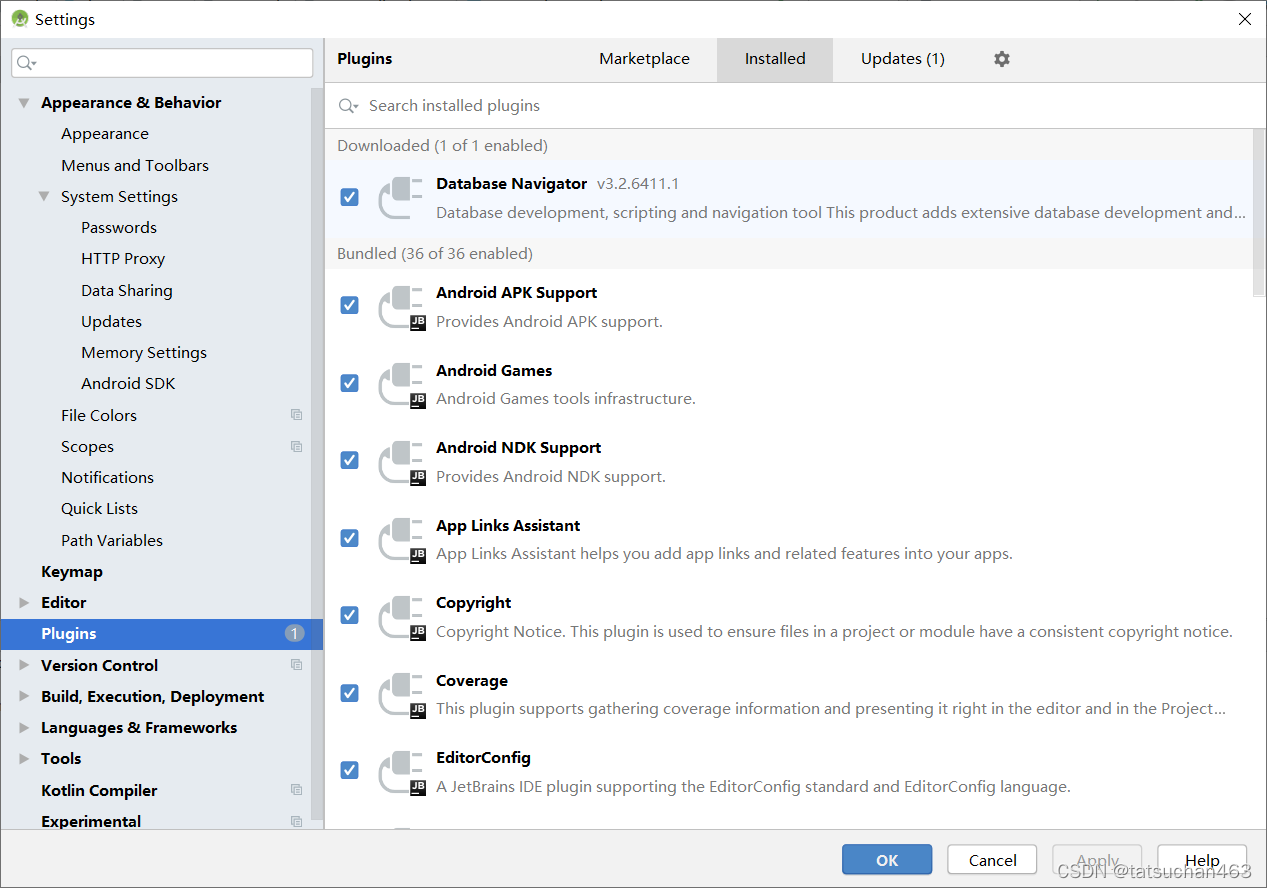Expand the Editor settings node
This screenshot has width=1267, height=888.
24,603
